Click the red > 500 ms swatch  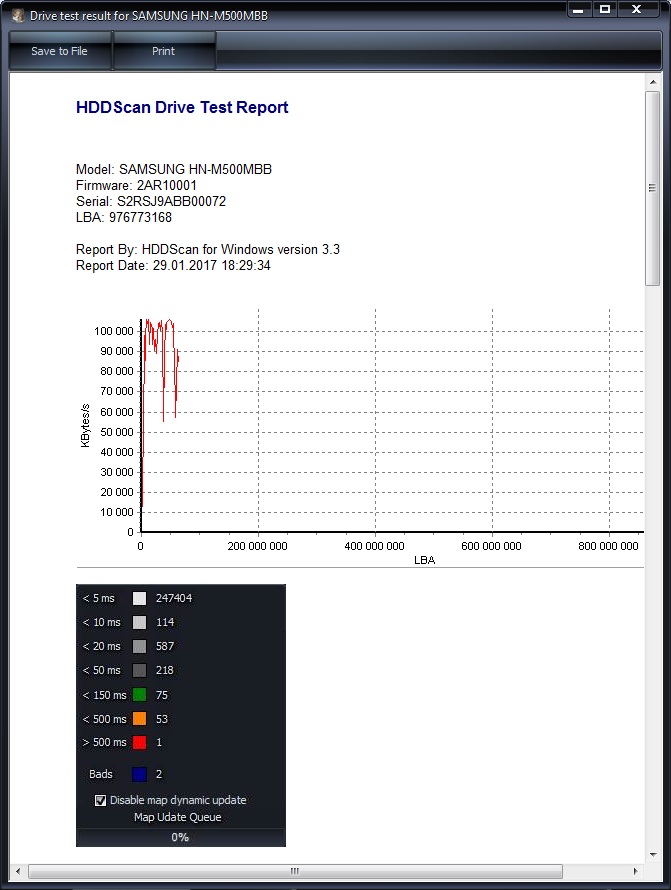click(139, 742)
